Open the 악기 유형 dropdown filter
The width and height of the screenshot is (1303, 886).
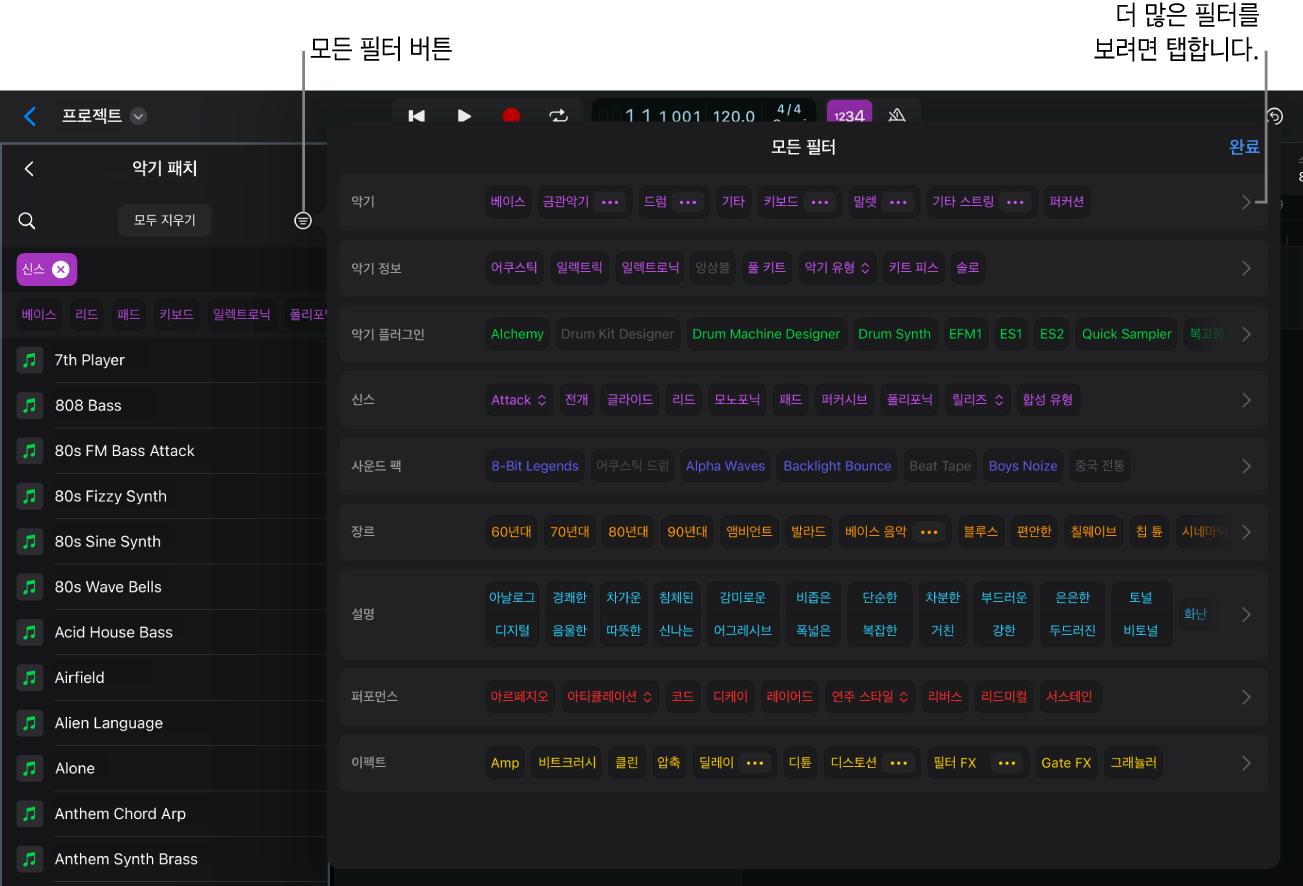click(x=837, y=268)
